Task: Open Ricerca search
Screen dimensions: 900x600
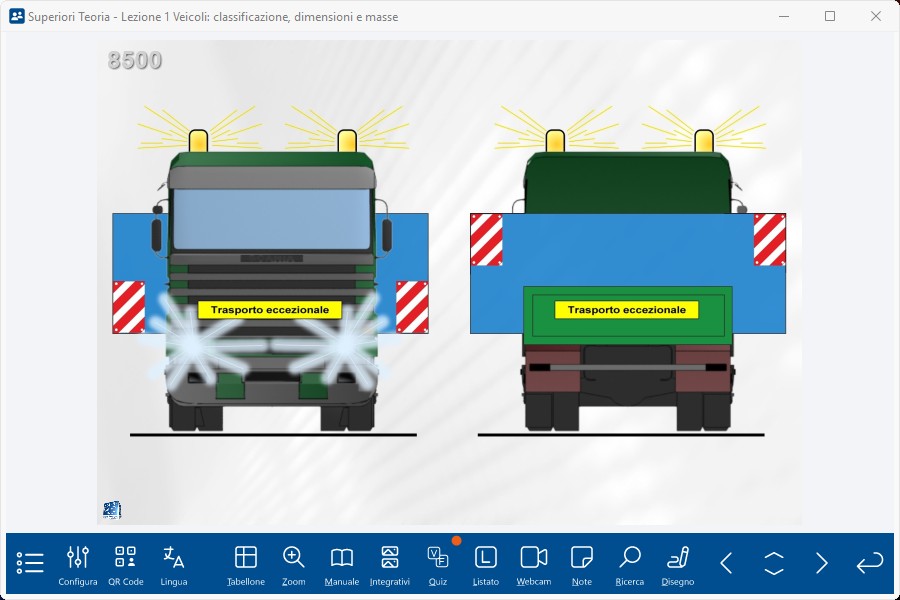Action: tap(630, 565)
